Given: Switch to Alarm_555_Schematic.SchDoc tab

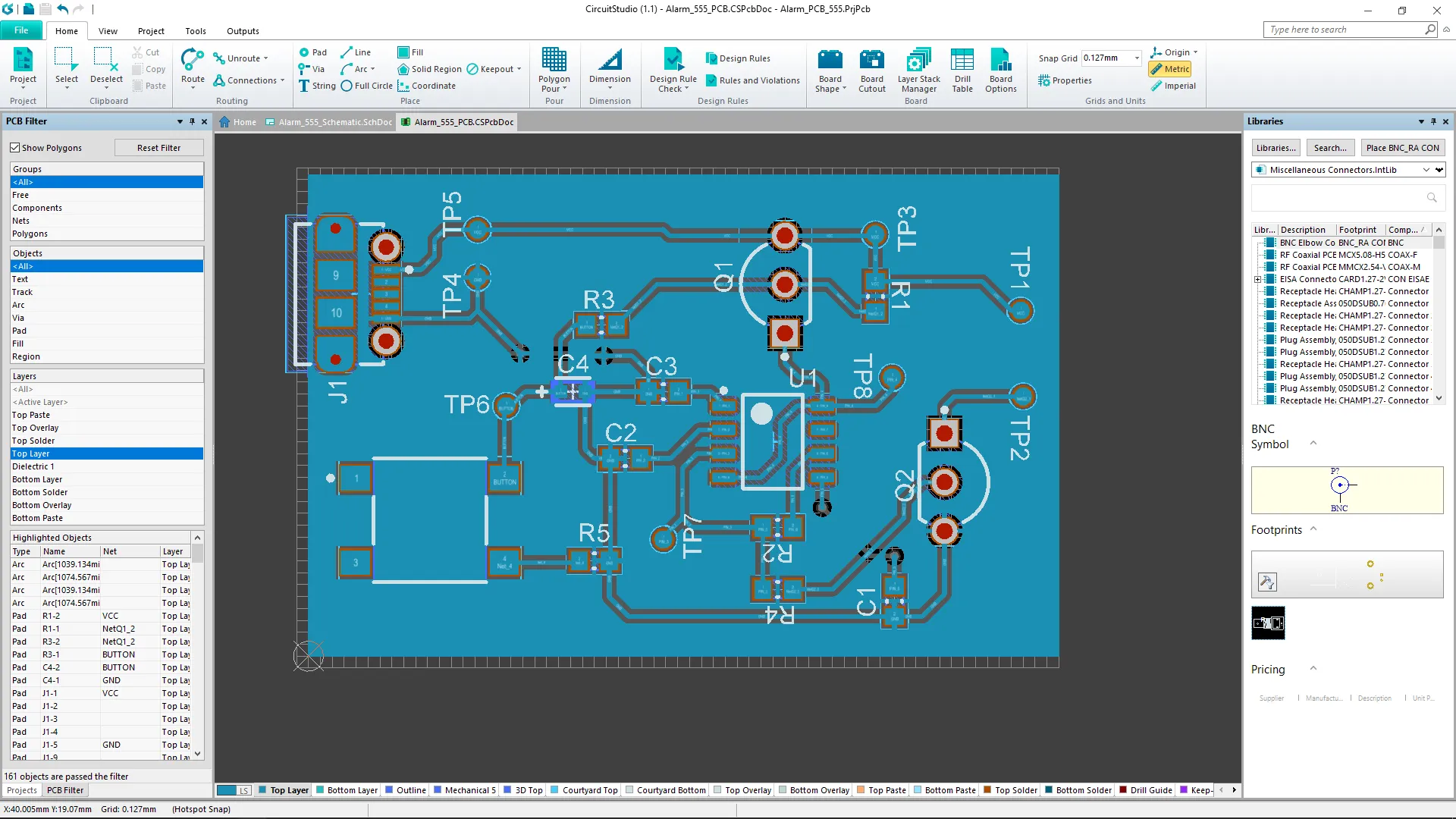Looking at the screenshot, I should click(x=329, y=122).
